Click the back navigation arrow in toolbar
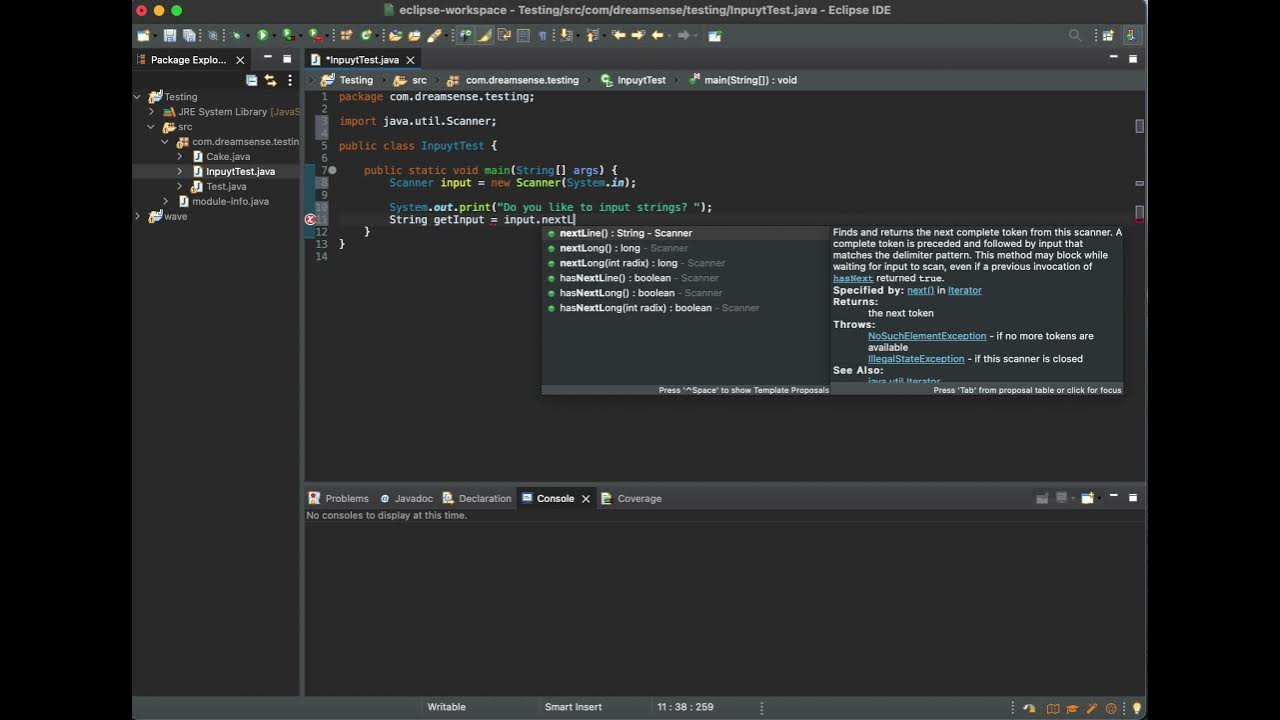This screenshot has width=1280, height=720. point(657,36)
